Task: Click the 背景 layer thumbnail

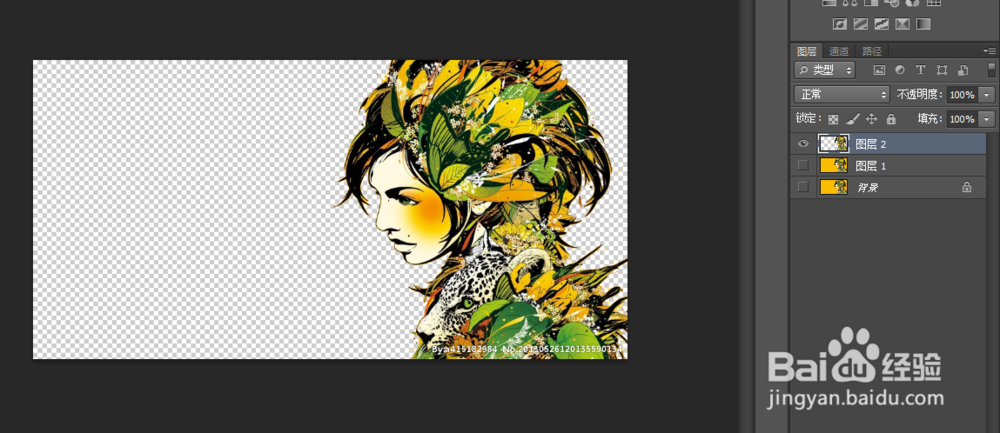Action: pos(834,187)
